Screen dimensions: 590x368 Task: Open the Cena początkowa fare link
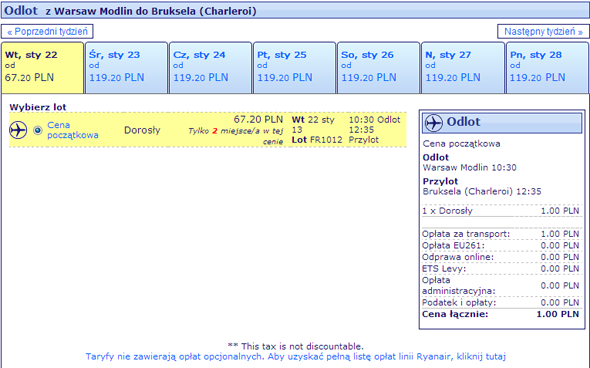pyautogui.click(x=73, y=130)
